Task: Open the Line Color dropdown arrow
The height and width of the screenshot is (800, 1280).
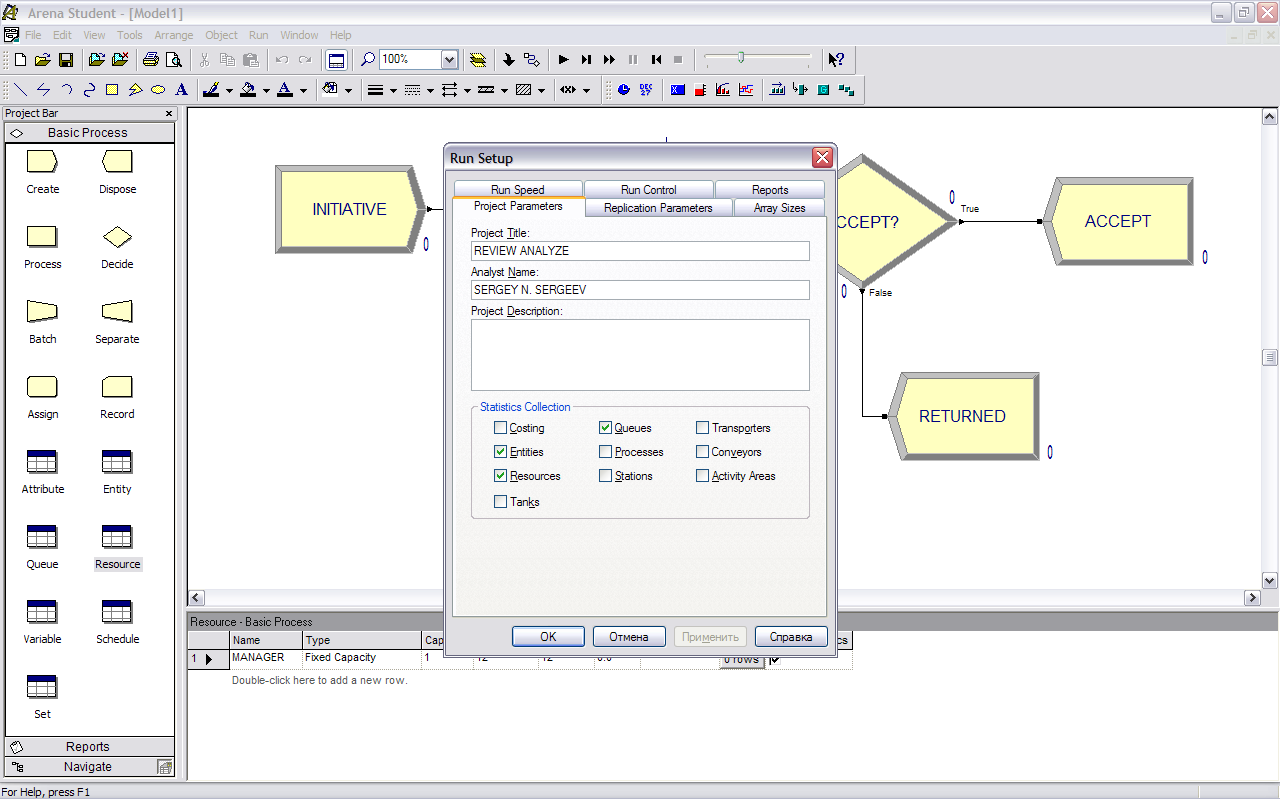Action: tap(229, 90)
